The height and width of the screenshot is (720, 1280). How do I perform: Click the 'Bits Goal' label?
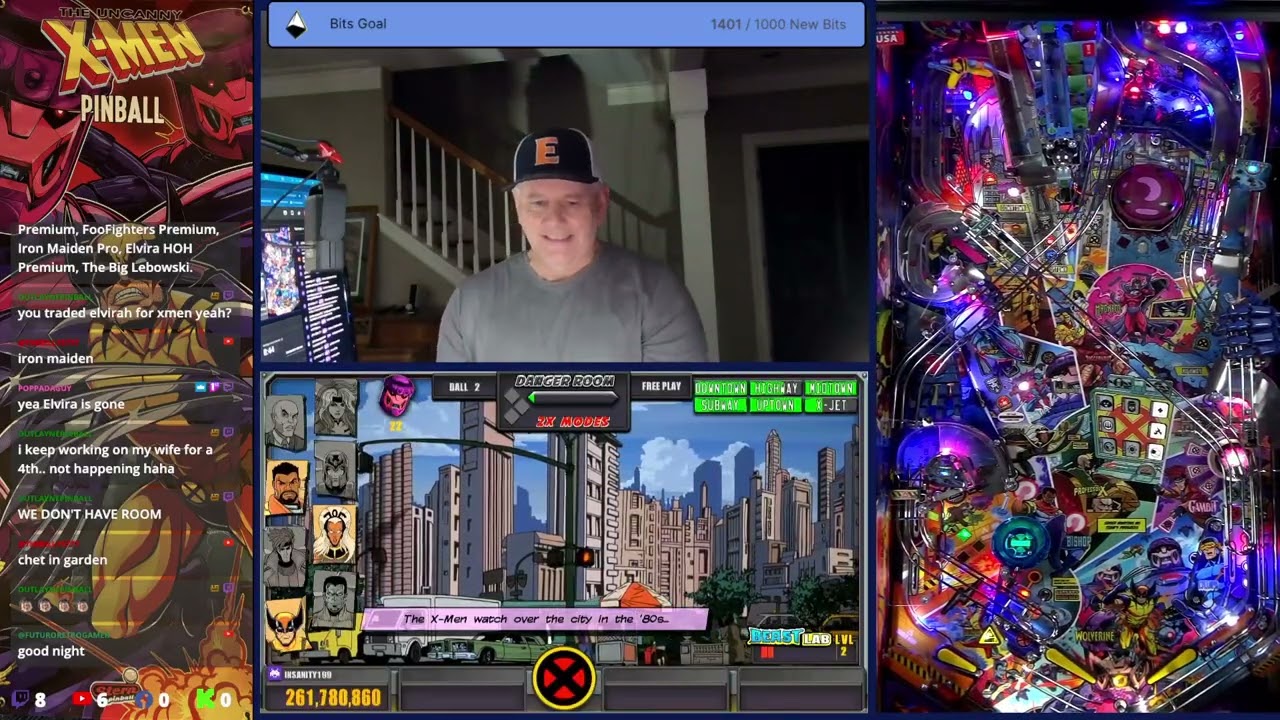tap(358, 24)
